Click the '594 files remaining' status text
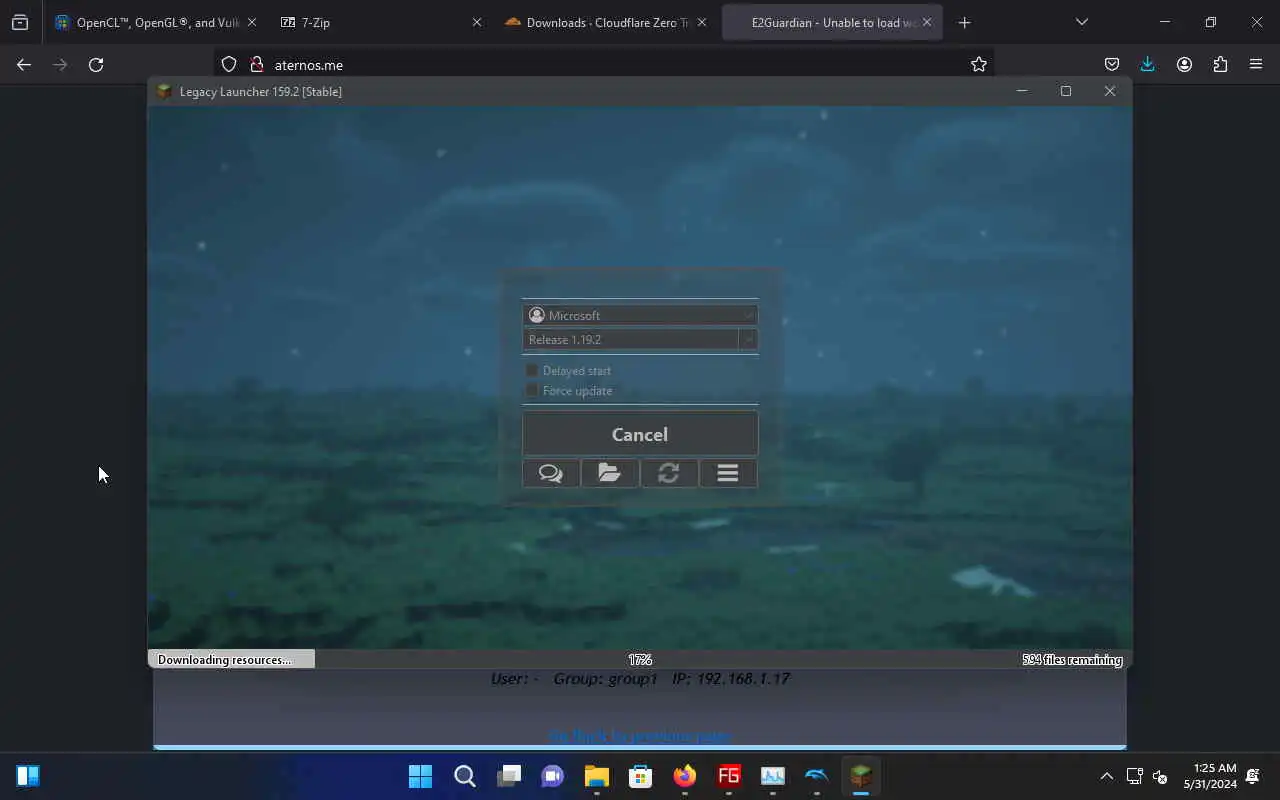Image resolution: width=1280 pixels, height=800 pixels. coord(1072,660)
